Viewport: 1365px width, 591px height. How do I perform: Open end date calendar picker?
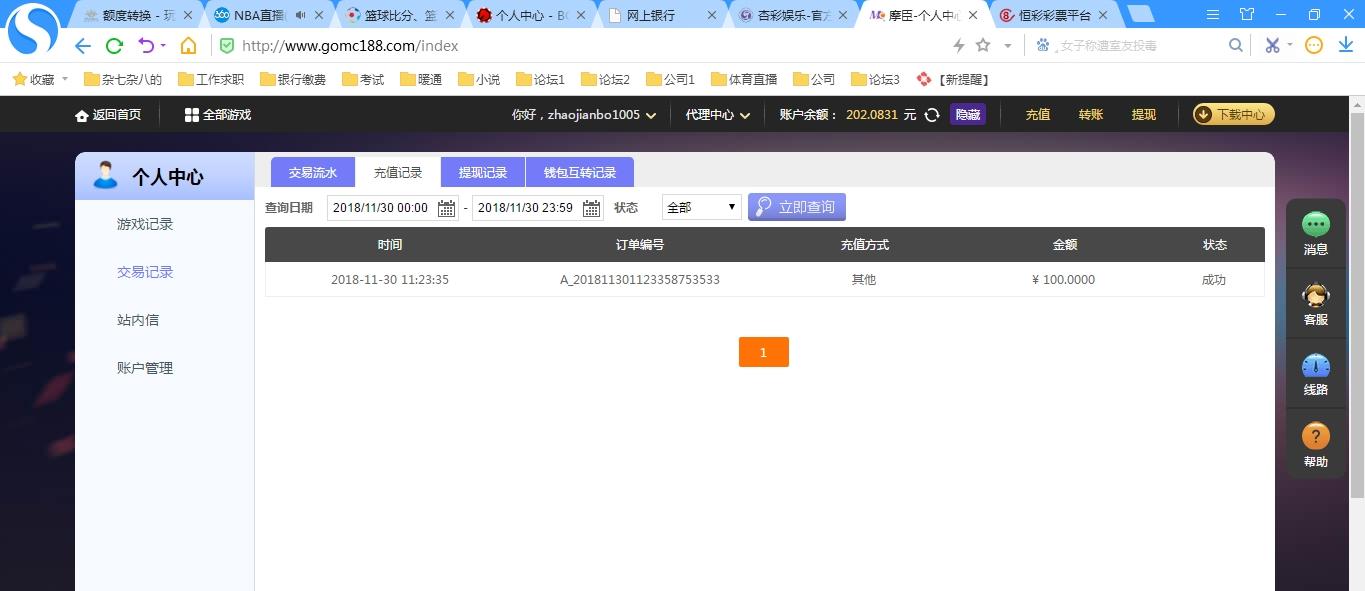[591, 208]
